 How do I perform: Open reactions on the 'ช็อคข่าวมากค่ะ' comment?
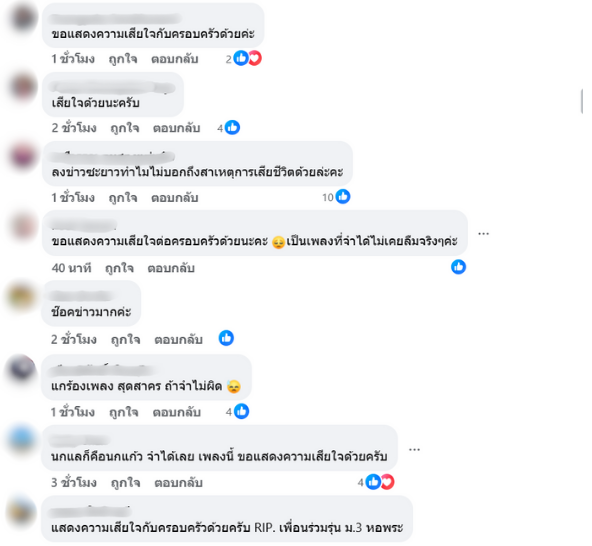[x=226, y=338]
